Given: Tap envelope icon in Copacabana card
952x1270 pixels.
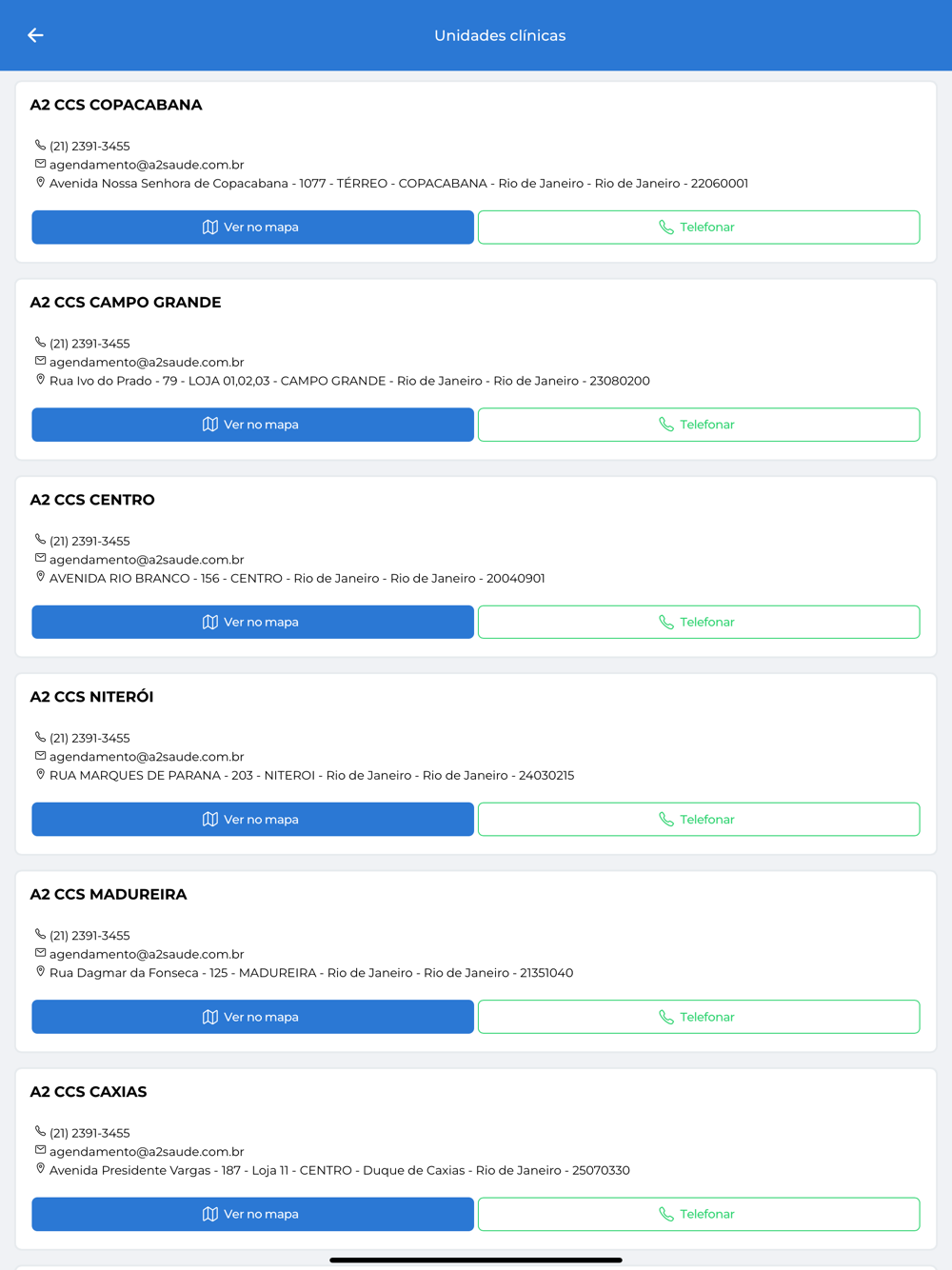Looking at the screenshot, I should click(x=40, y=165).
